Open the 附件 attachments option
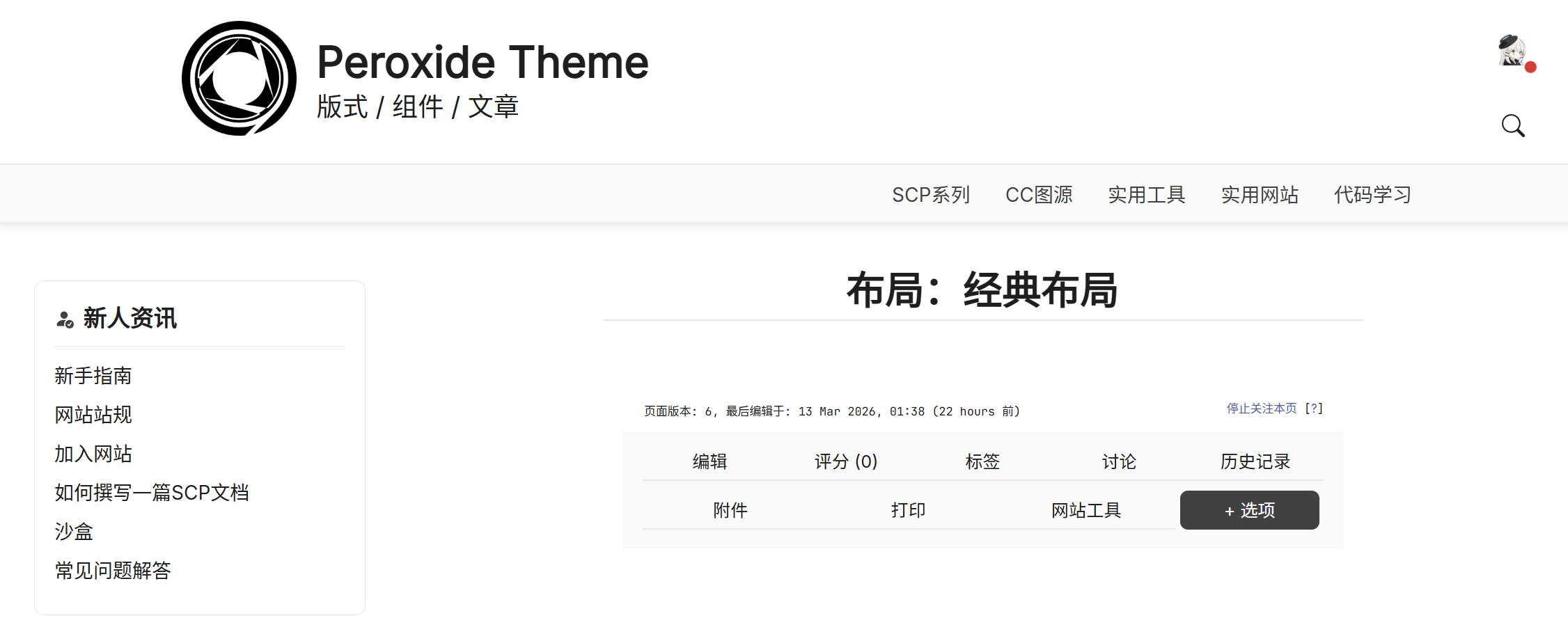 click(x=730, y=510)
